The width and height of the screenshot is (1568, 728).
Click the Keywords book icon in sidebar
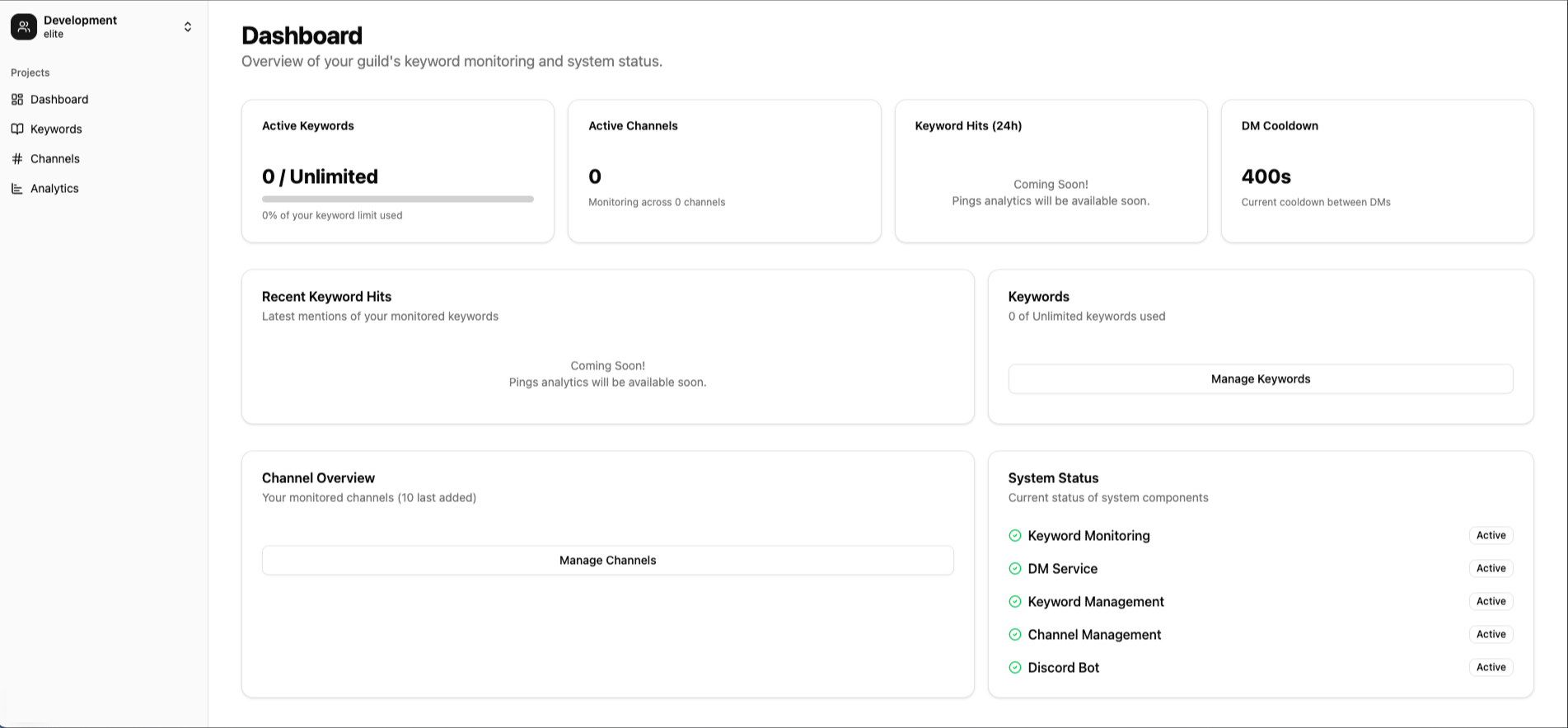point(17,129)
